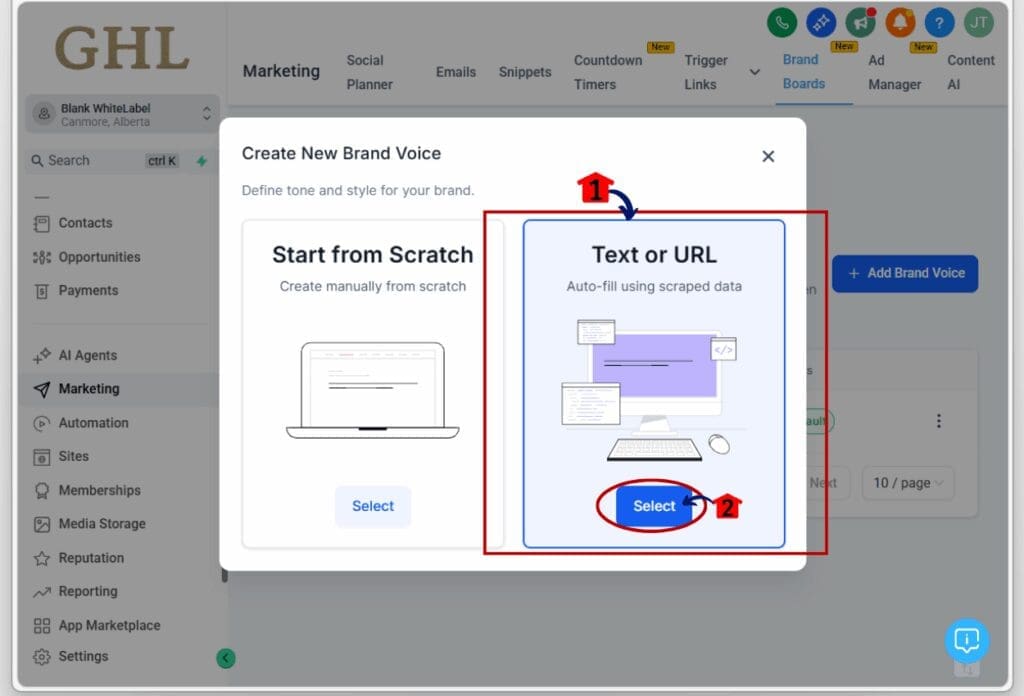This screenshot has height=696, width=1024.
Task: Open App Marketplace in sidebar
Action: [x=109, y=625]
